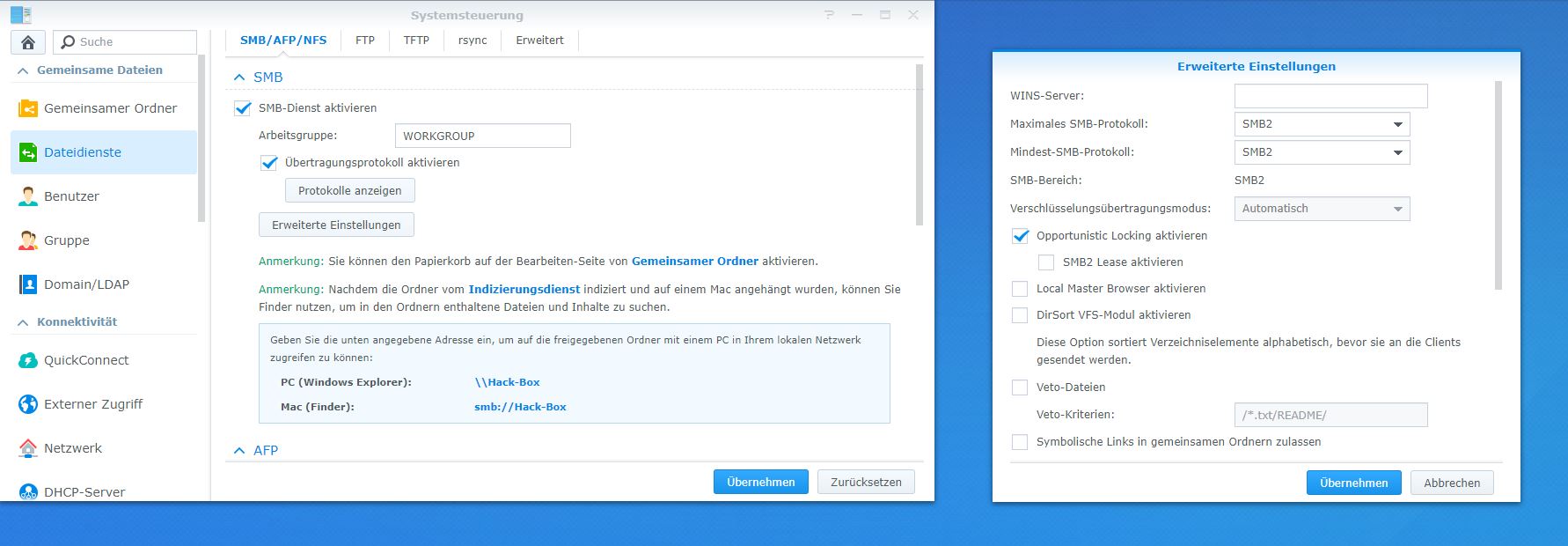Click the Systemsteuerung window app icon
1568x546 pixels.
click(21, 15)
